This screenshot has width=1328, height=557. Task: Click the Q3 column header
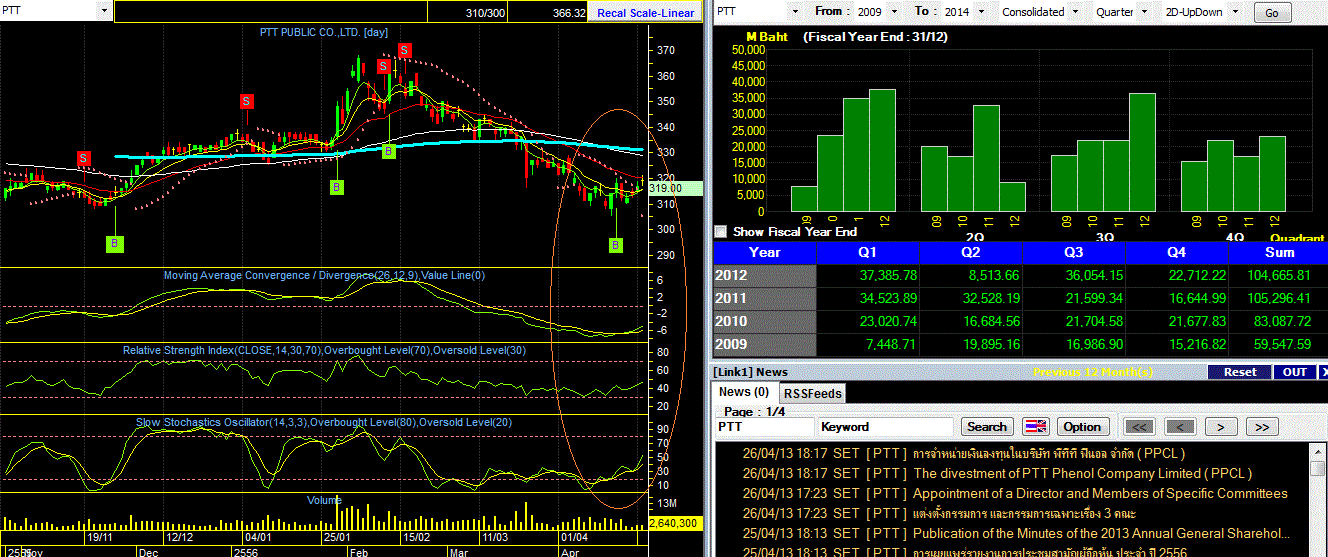point(1075,252)
